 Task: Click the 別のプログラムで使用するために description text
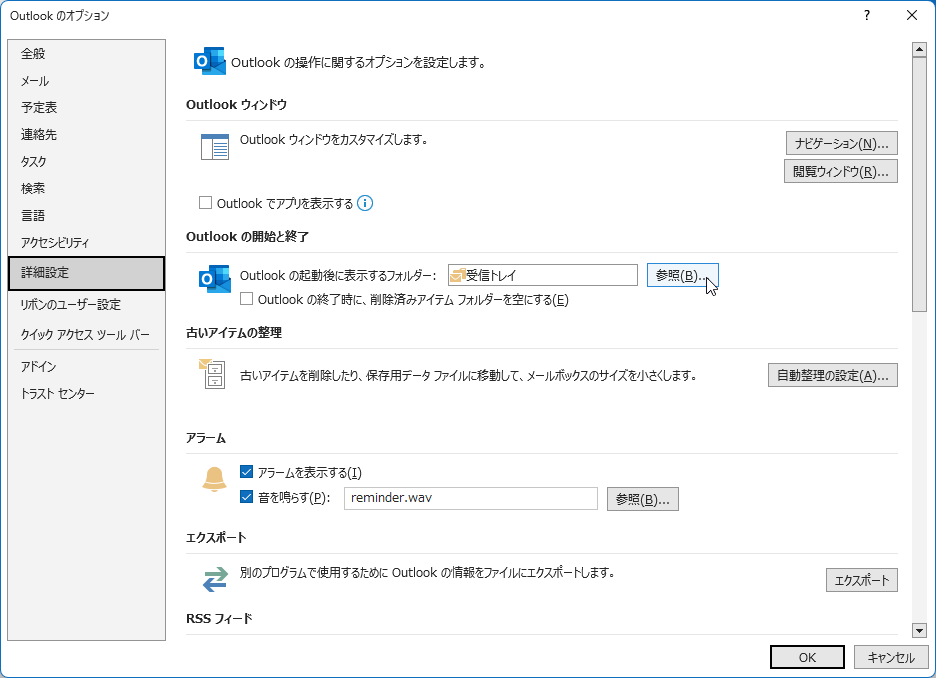(x=427, y=572)
